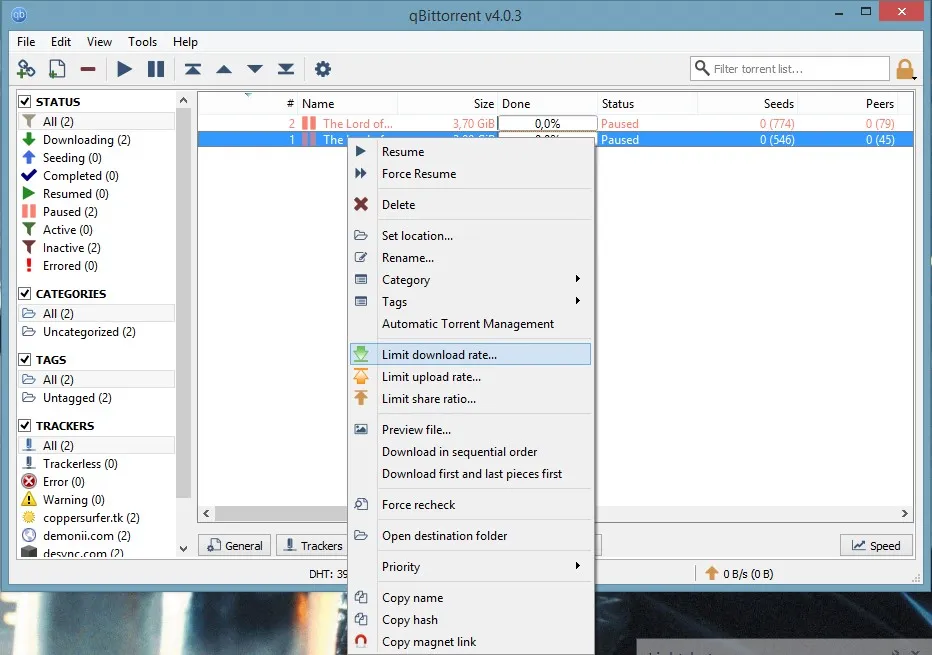Click the Filter torrent list search field

click(x=791, y=69)
